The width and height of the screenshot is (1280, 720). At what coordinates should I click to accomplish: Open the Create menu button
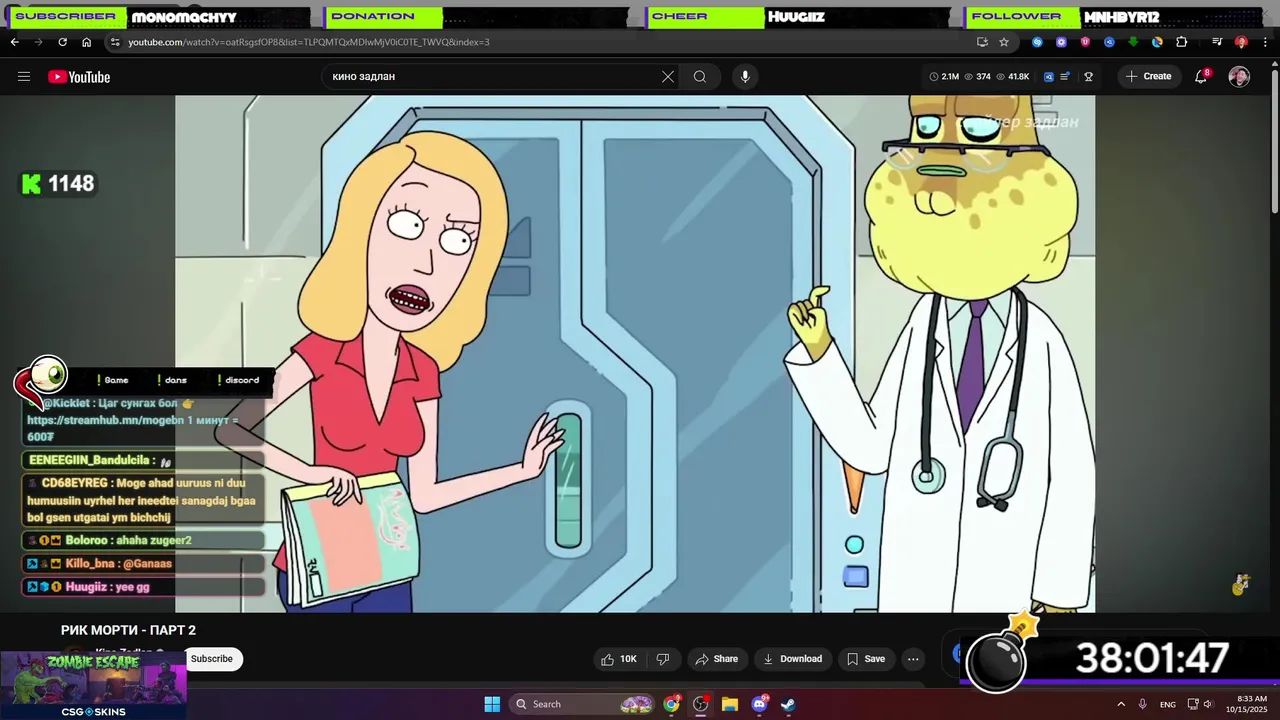pyautogui.click(x=1148, y=76)
